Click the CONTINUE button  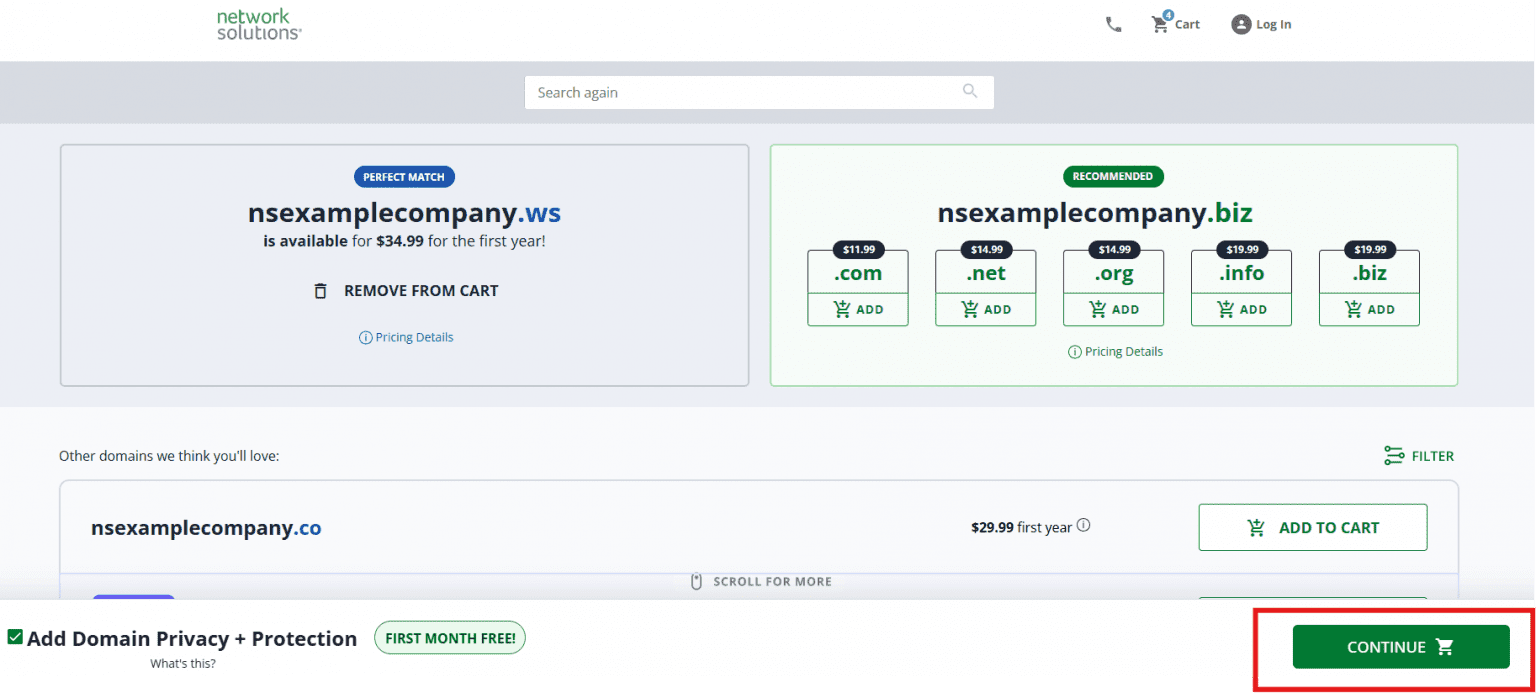pyautogui.click(x=1400, y=646)
